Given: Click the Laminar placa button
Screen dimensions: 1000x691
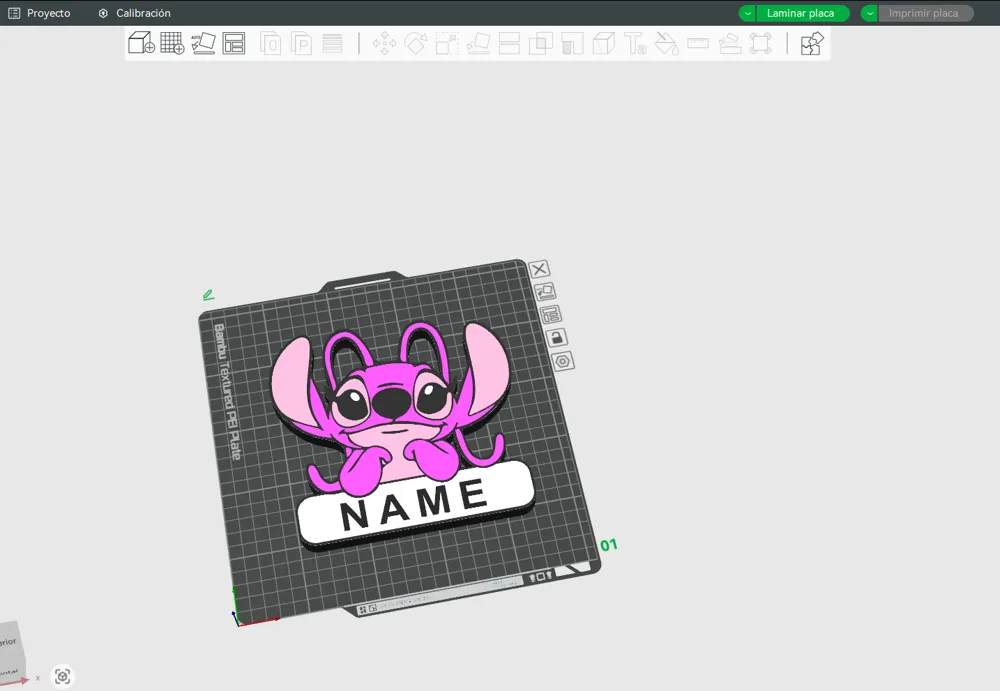Looking at the screenshot, I should pos(802,13).
